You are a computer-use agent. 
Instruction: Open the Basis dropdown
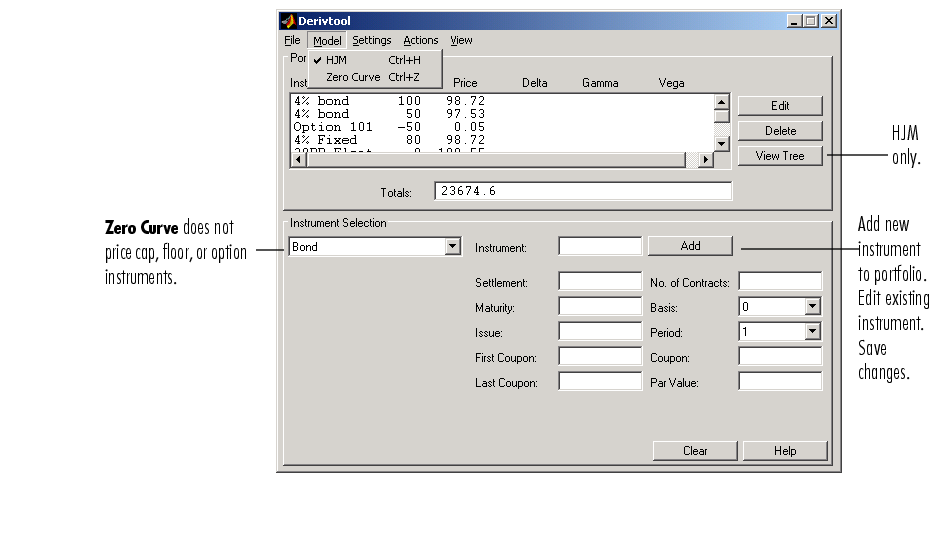pyautogui.click(x=812, y=307)
